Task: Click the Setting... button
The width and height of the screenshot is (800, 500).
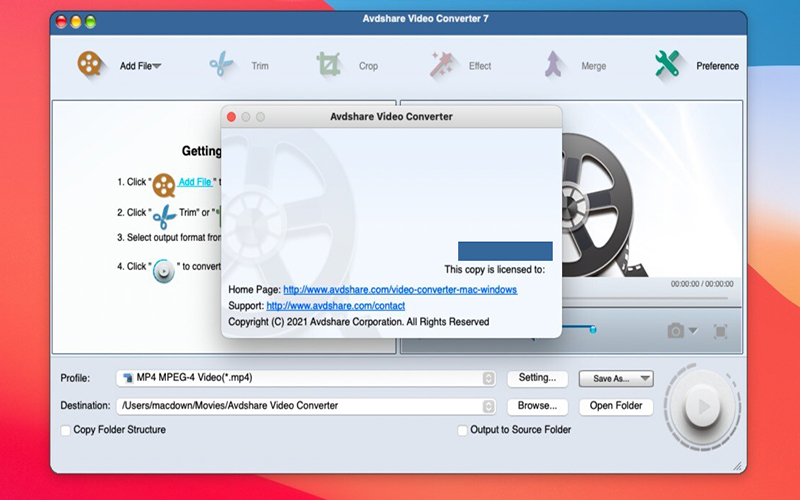Action: (537, 378)
